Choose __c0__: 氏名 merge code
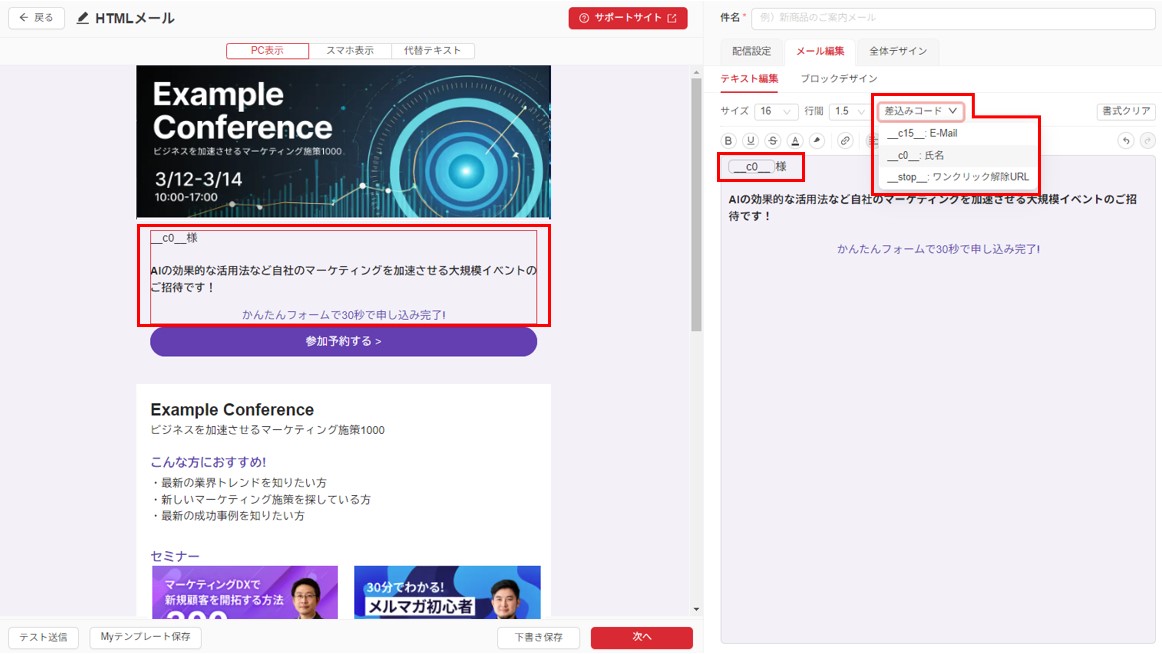Viewport: 1162px width, 654px height. (x=959, y=156)
